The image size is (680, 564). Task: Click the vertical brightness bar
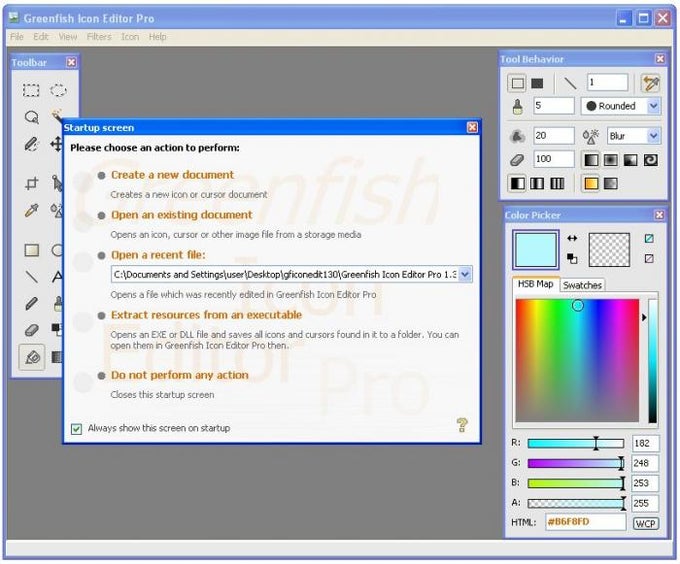653,361
